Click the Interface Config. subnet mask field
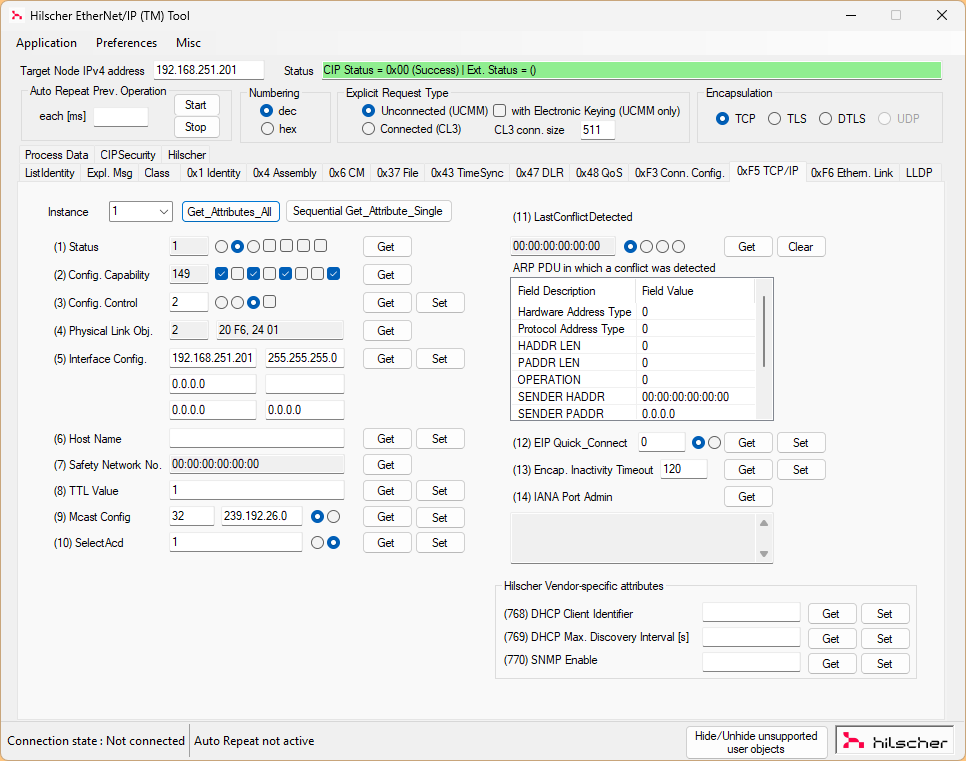 (304, 358)
